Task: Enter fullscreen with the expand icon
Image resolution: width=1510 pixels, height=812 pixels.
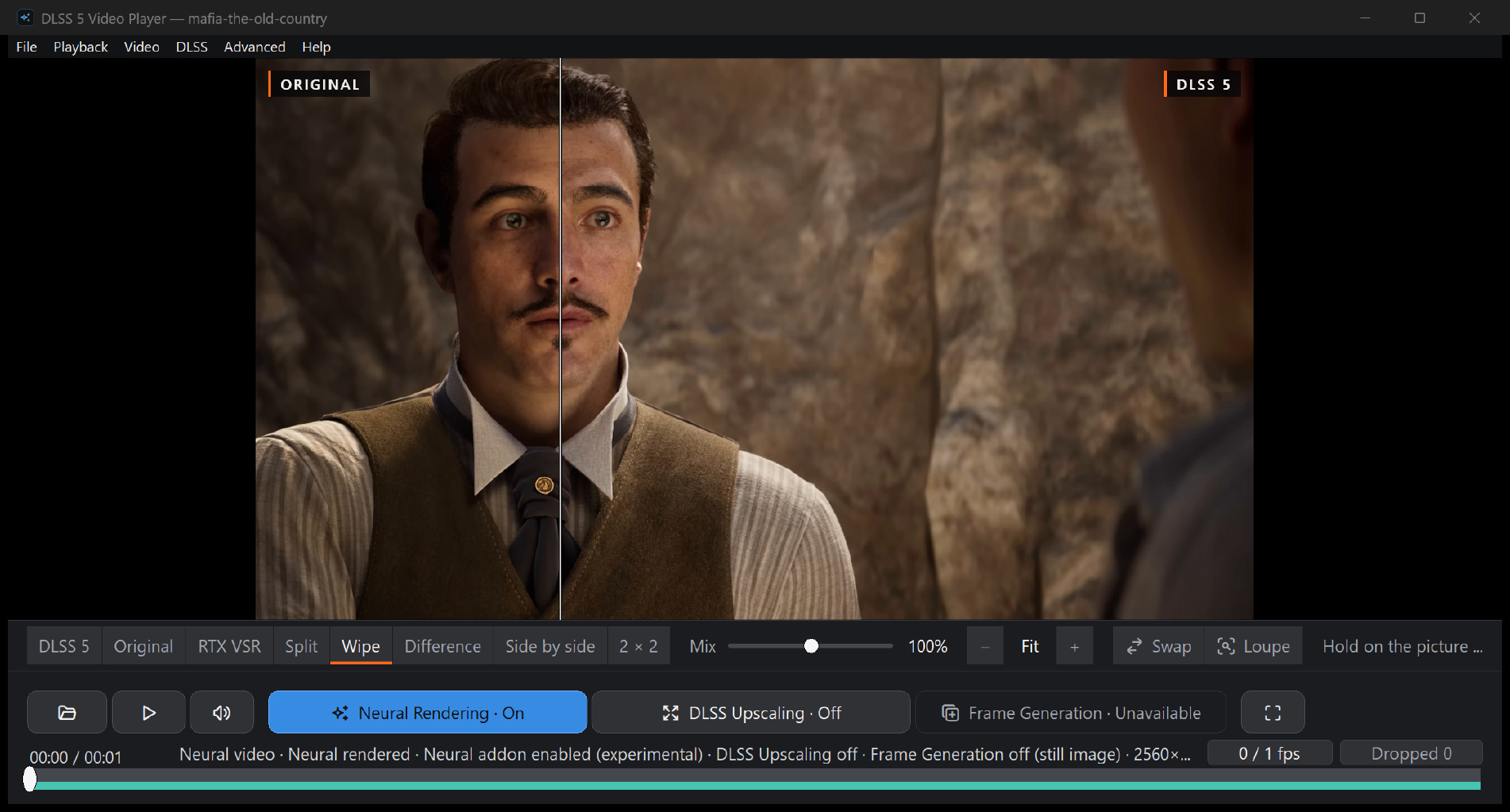Action: click(x=1273, y=712)
